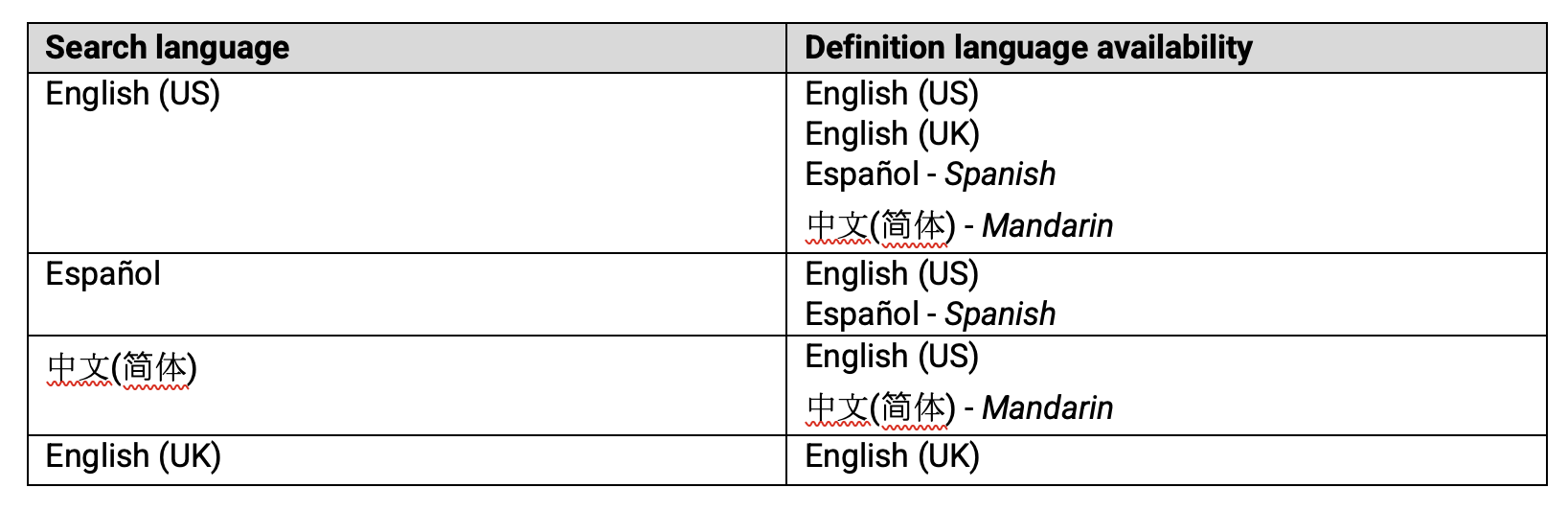Click "English (UK)" definition in the English (US) row

[892, 134]
